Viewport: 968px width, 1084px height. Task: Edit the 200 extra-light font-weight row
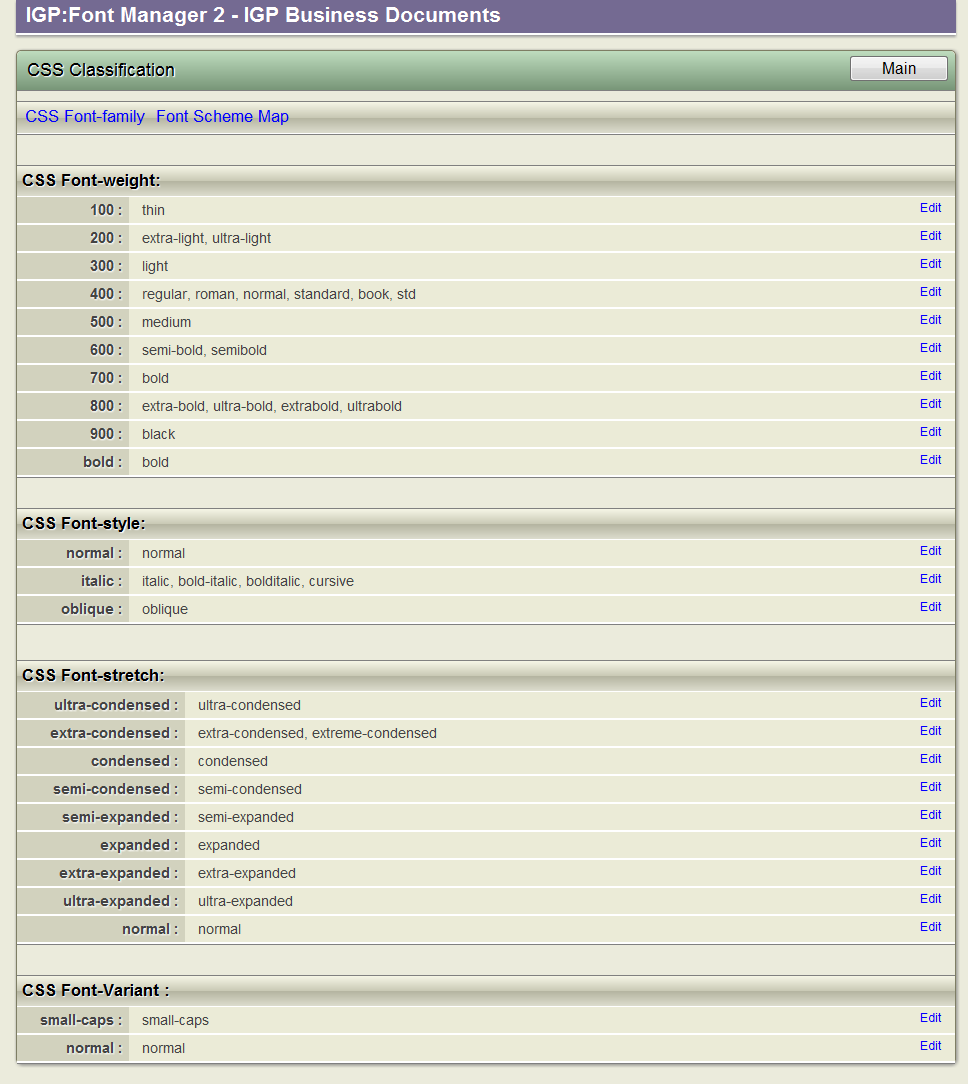coord(930,236)
